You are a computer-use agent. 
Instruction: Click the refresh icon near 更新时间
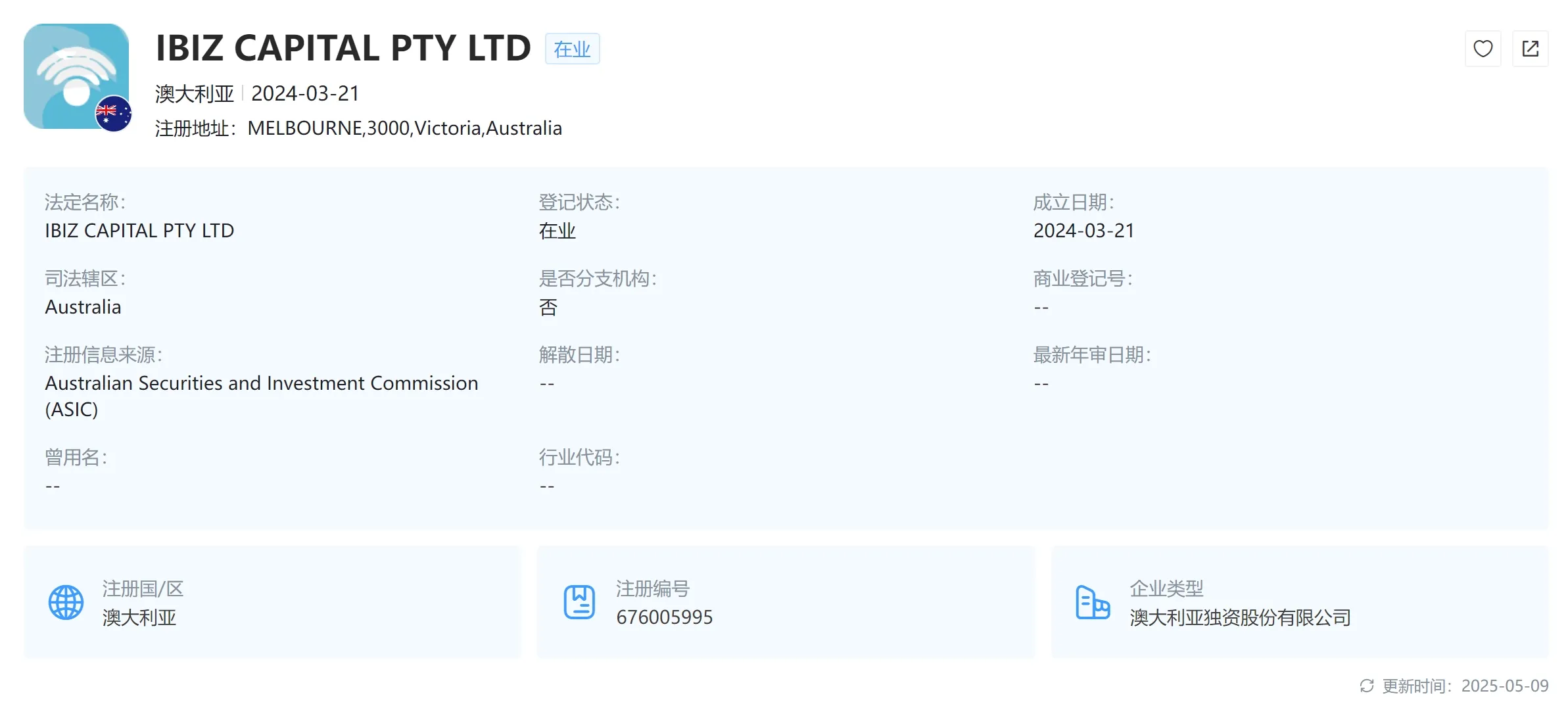pos(1367,686)
